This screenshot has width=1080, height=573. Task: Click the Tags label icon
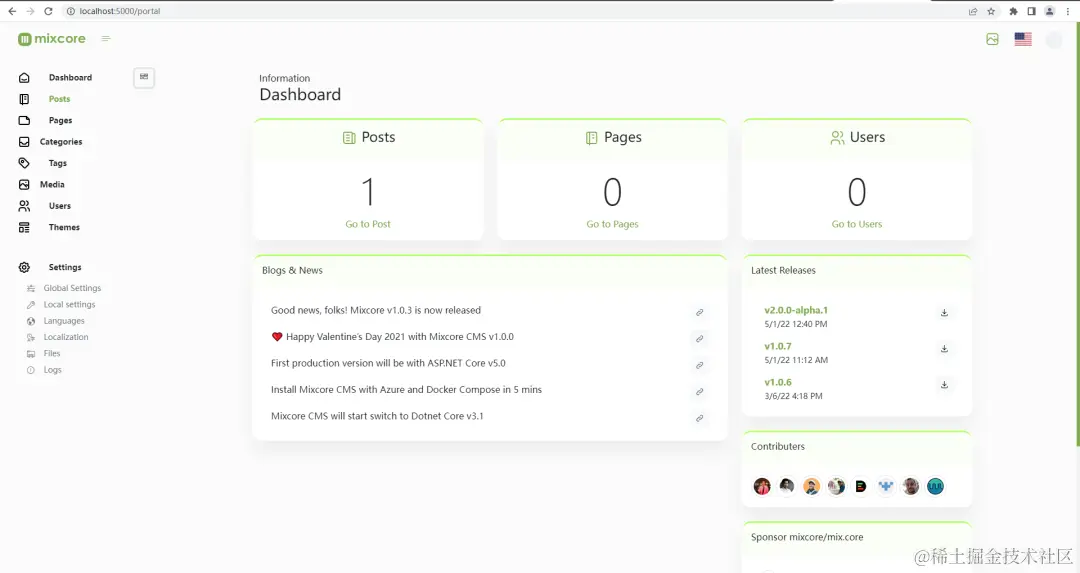point(24,163)
